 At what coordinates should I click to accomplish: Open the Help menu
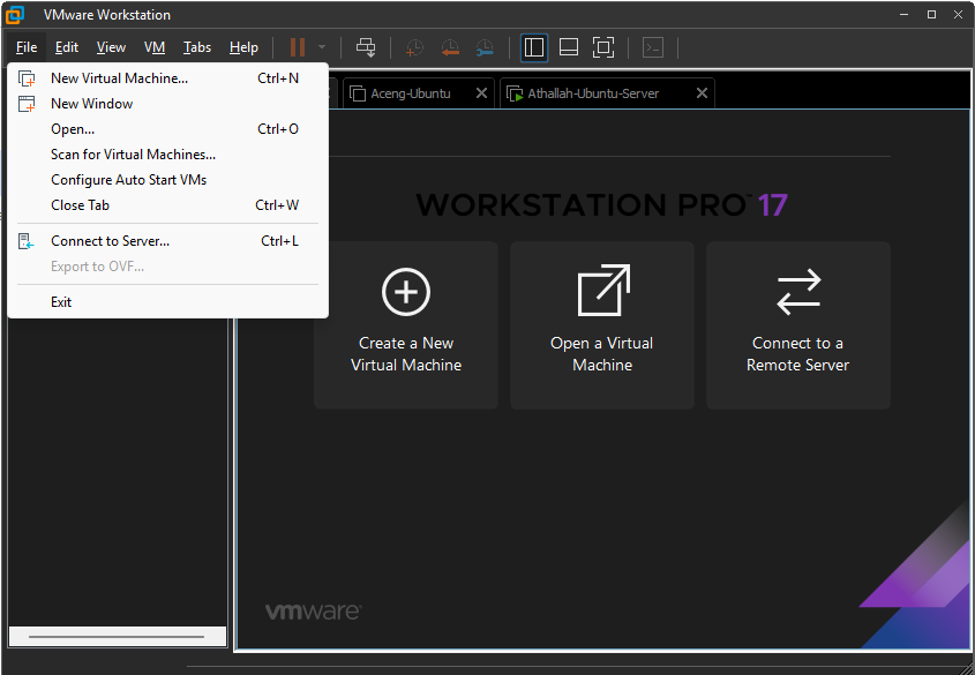point(244,47)
